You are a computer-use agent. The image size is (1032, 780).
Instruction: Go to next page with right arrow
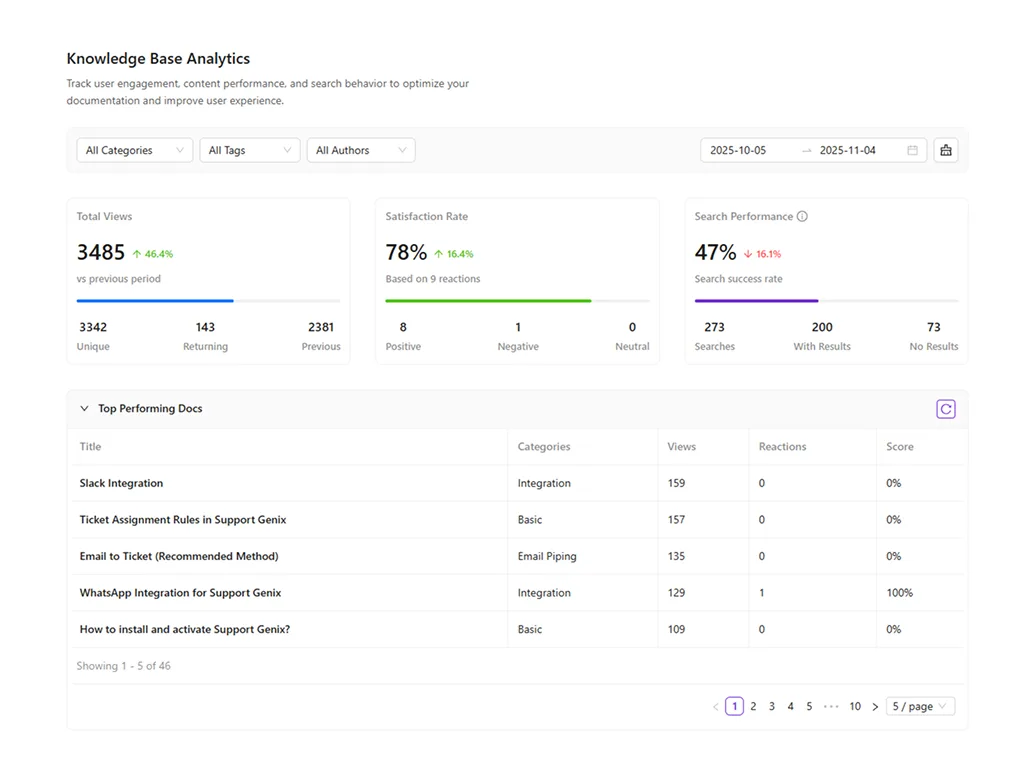coord(875,707)
